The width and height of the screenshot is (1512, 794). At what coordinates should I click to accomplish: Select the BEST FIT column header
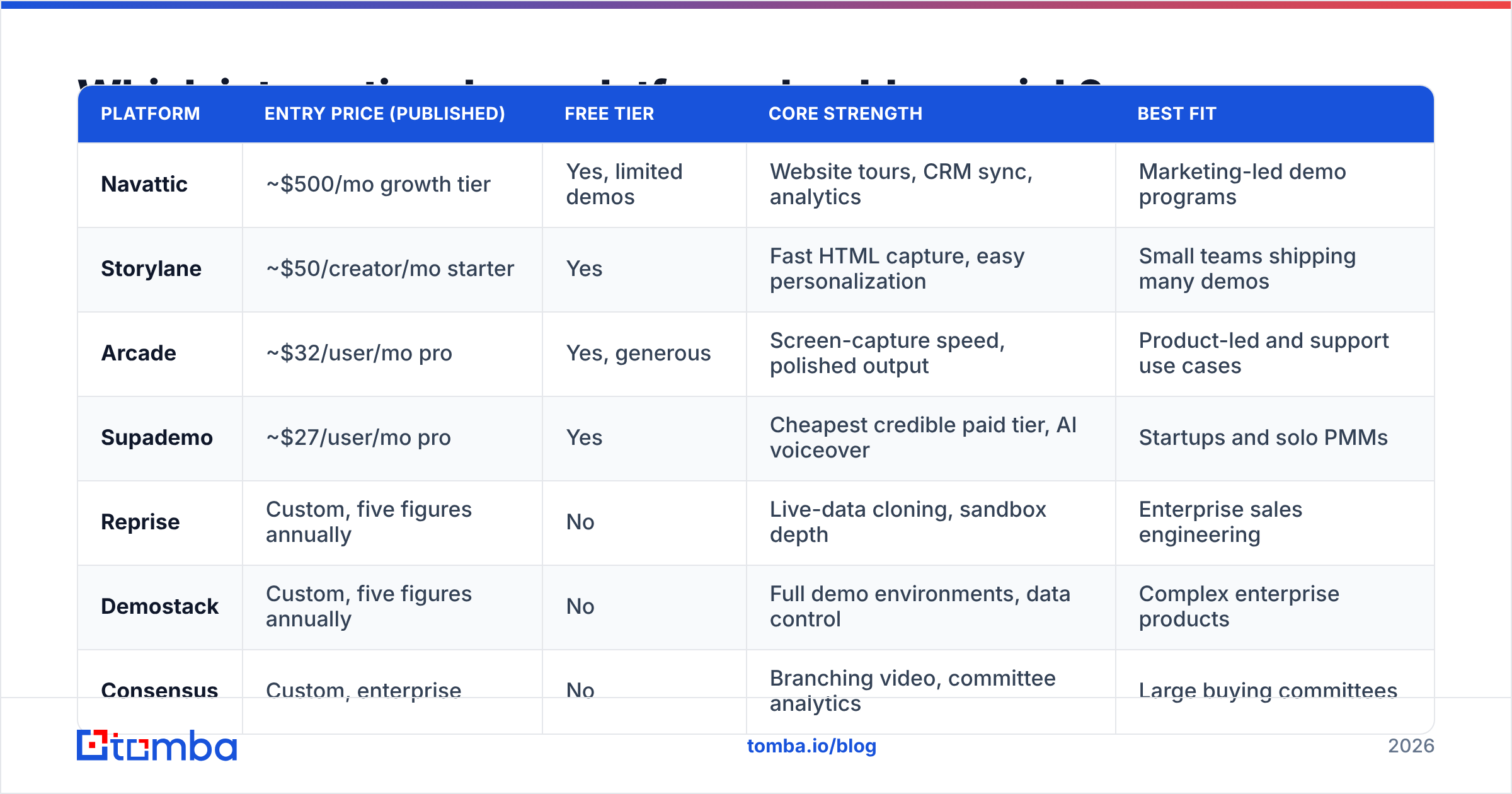[1177, 113]
